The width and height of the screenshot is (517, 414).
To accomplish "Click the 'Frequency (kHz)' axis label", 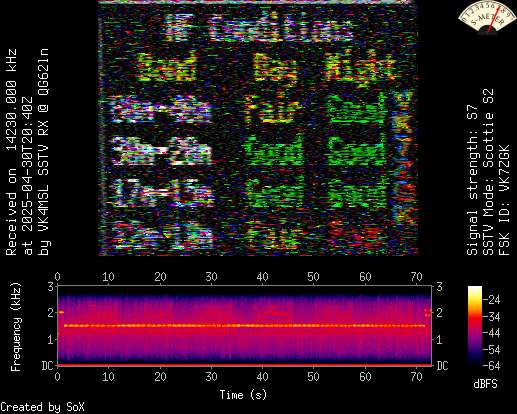I will tap(15, 327).
